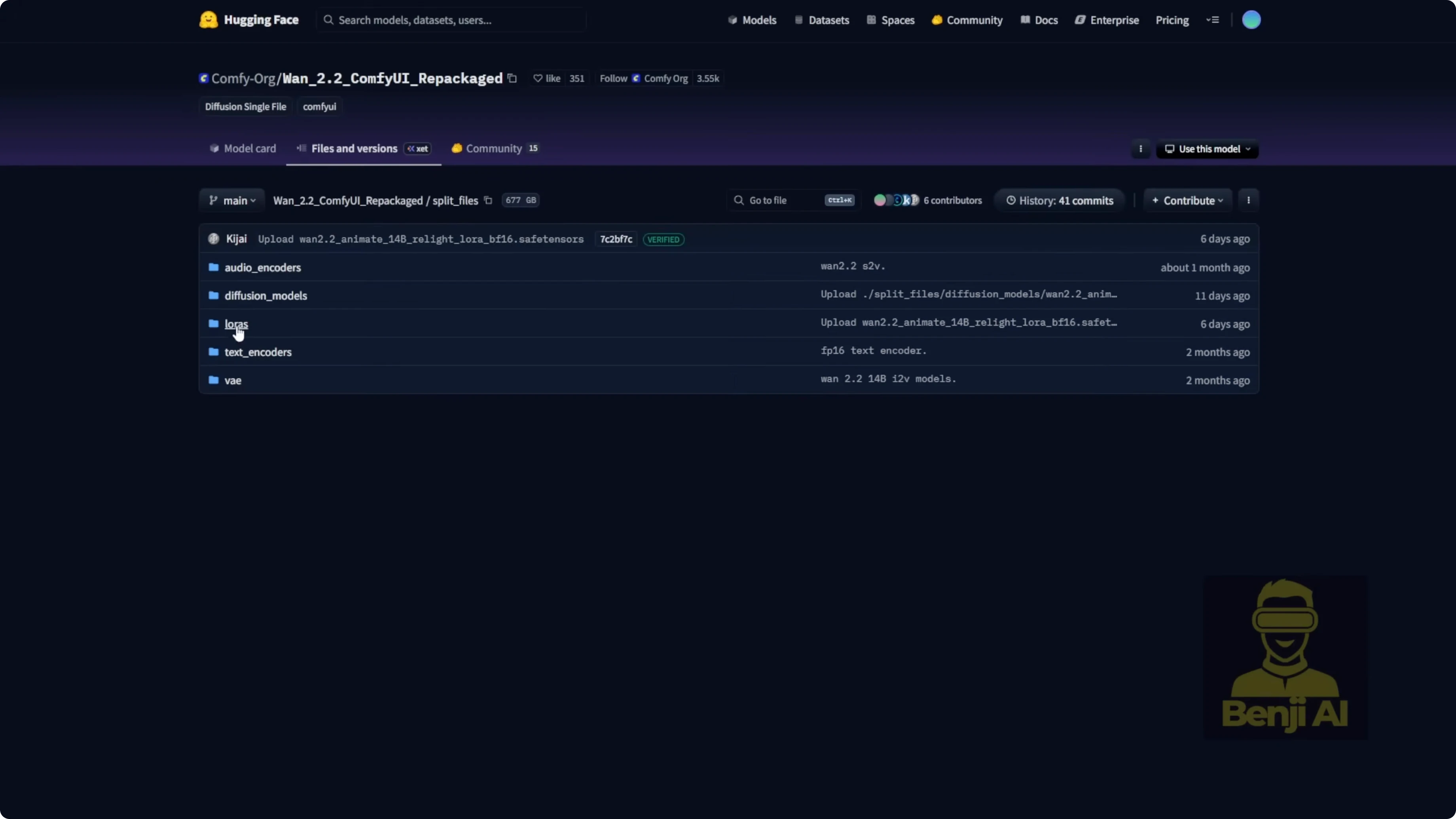Open the Contribute dropdown
Screen dimensions: 1456x819
(x=1187, y=201)
